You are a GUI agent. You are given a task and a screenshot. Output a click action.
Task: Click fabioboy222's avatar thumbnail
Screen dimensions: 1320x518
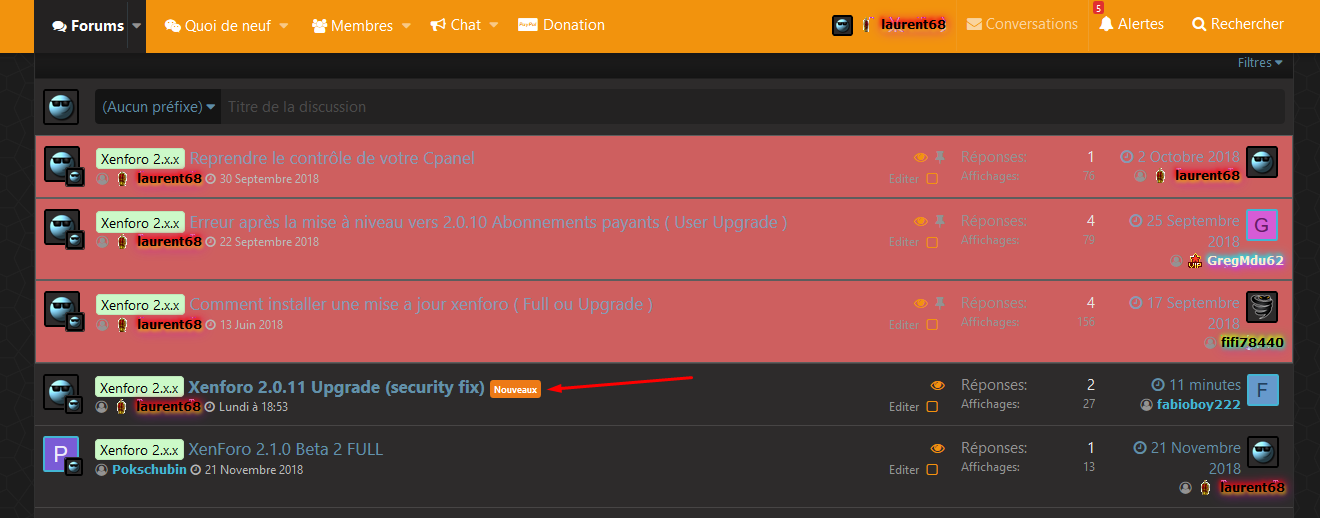(x=1262, y=390)
